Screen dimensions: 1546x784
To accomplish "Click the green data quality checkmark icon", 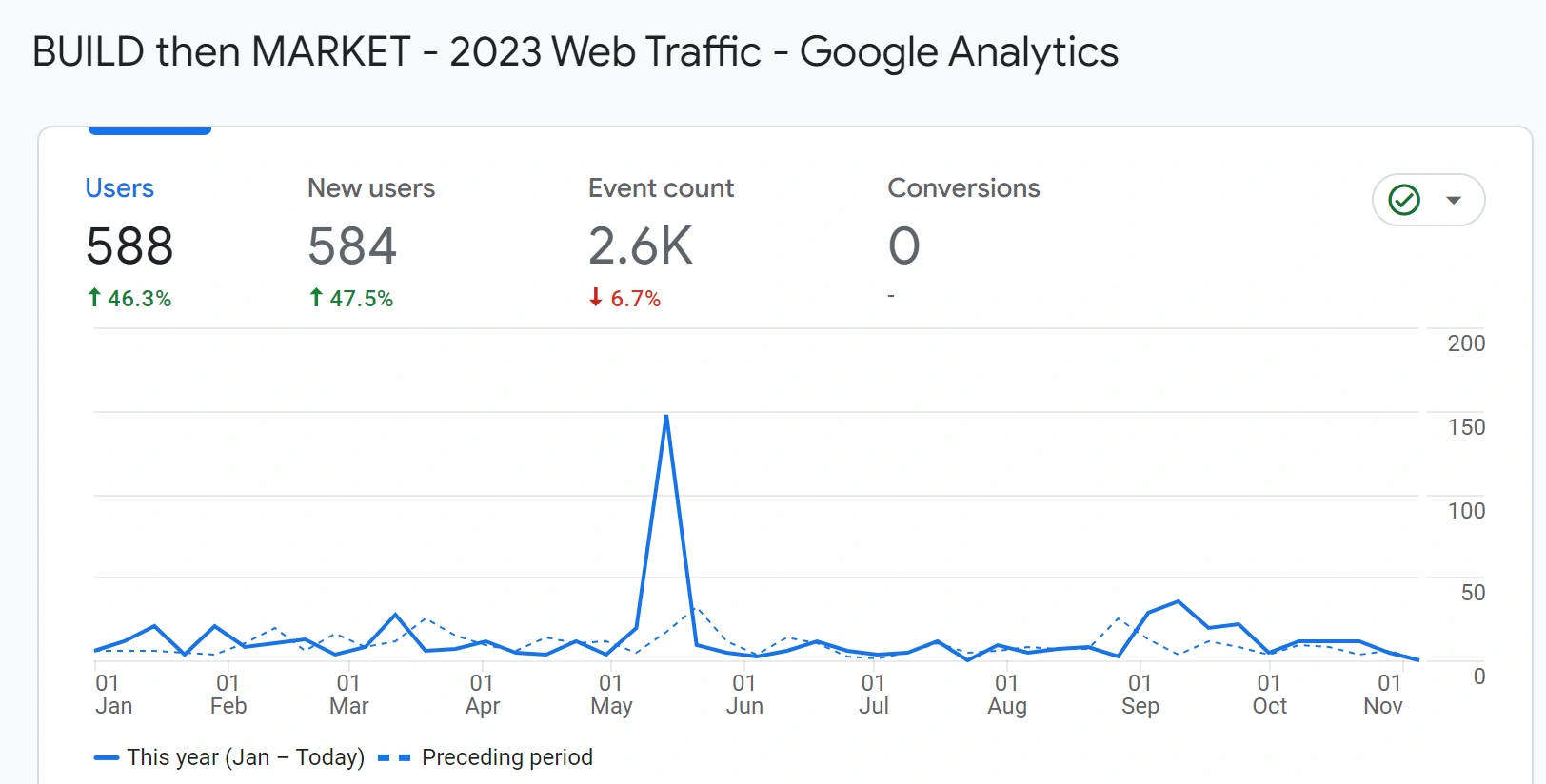I will click(1404, 200).
